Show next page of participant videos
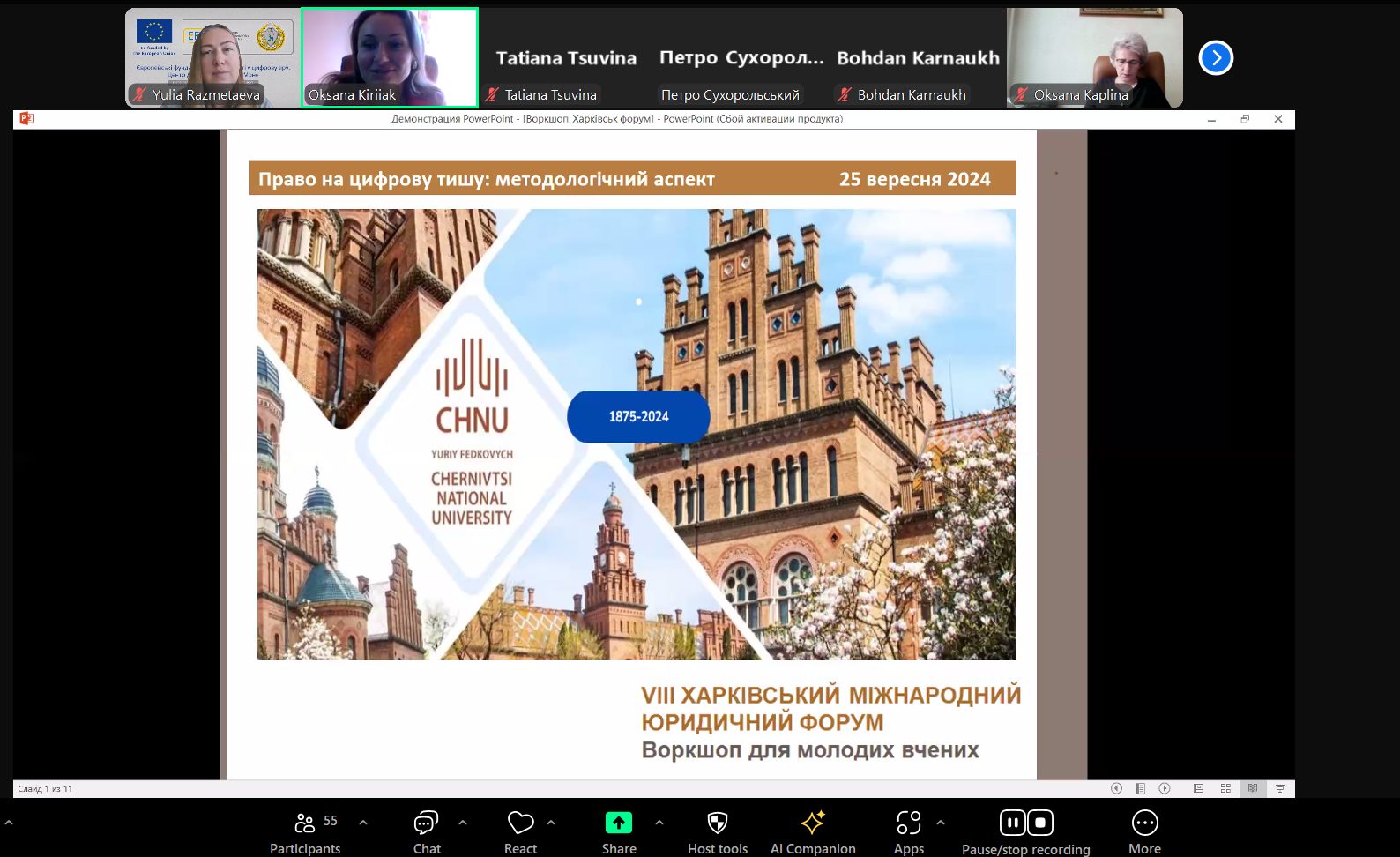The width and height of the screenshot is (1400, 857). 1216,58
